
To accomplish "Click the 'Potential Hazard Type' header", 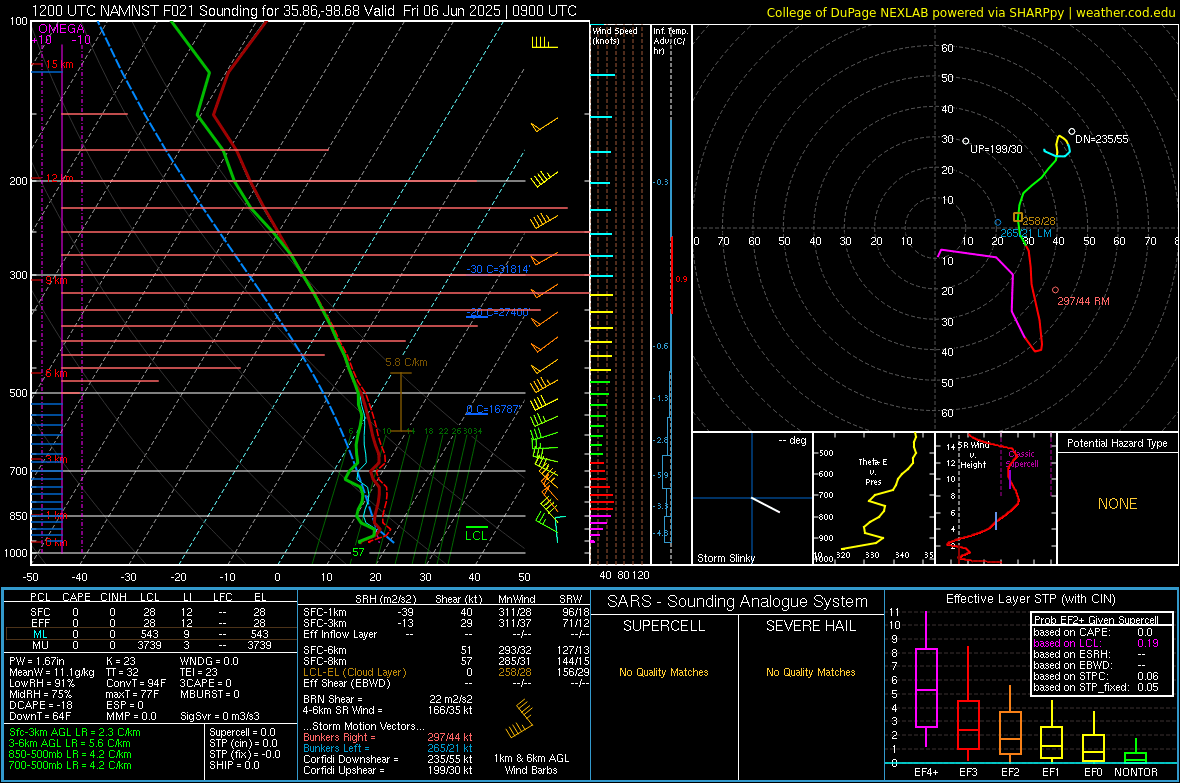I will 1117,443.
